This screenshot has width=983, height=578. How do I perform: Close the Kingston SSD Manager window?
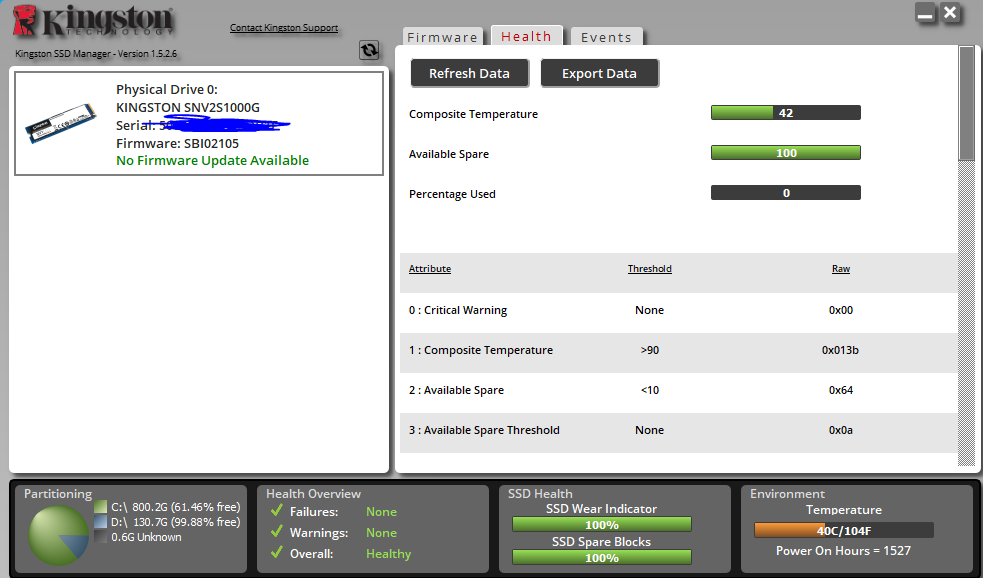coord(951,13)
